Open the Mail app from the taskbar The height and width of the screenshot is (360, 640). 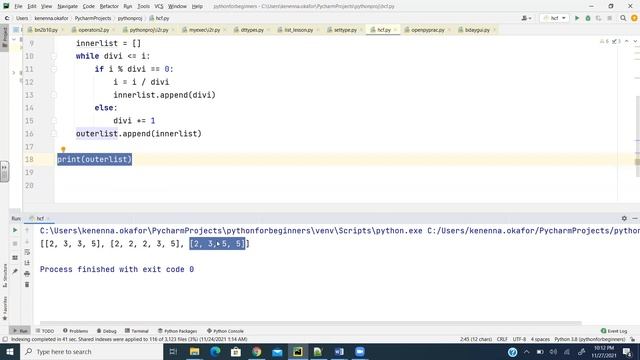point(277,351)
